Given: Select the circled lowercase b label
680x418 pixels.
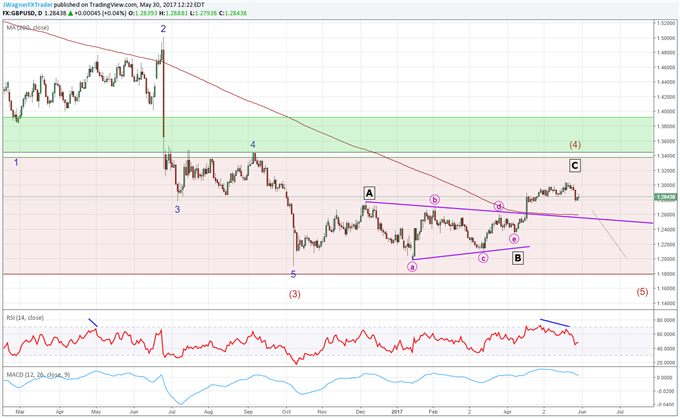Looking at the screenshot, I should [x=435, y=199].
